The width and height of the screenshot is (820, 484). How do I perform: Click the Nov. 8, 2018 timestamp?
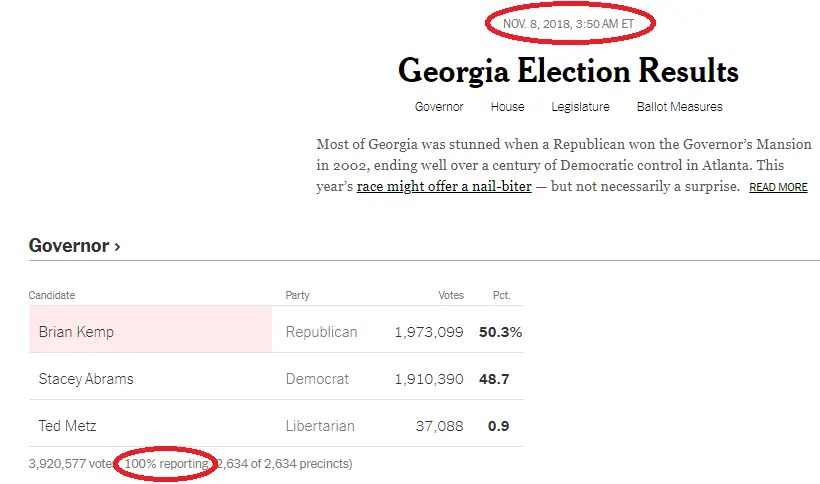click(x=566, y=23)
